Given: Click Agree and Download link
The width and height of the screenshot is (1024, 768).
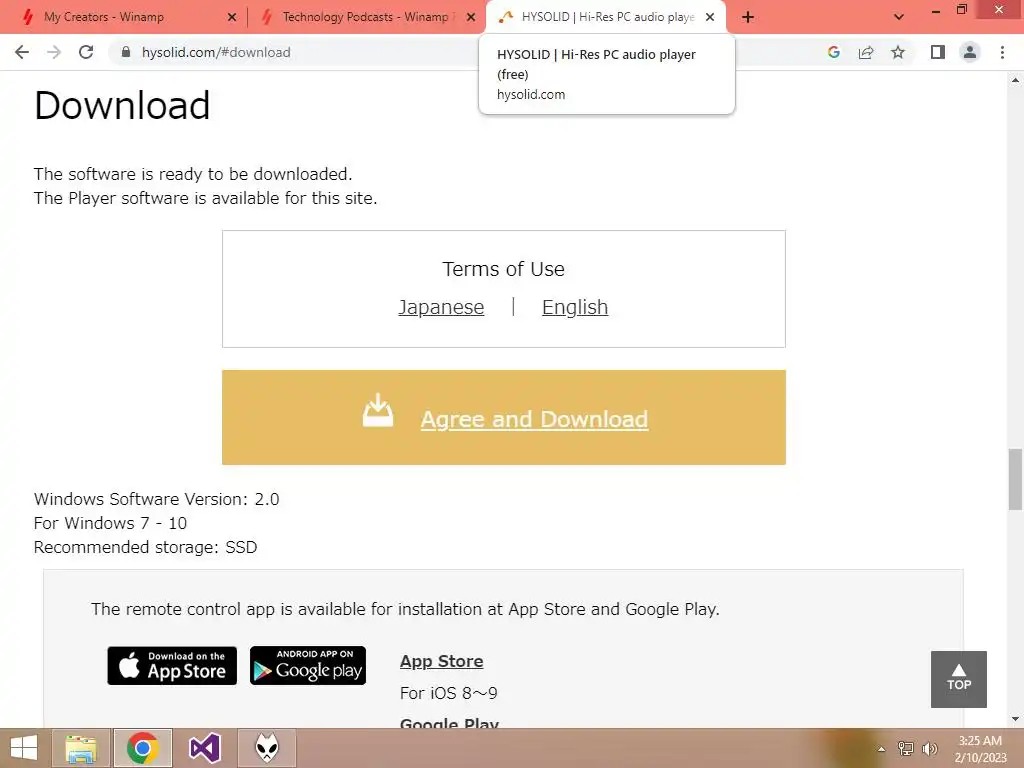Looking at the screenshot, I should [534, 419].
